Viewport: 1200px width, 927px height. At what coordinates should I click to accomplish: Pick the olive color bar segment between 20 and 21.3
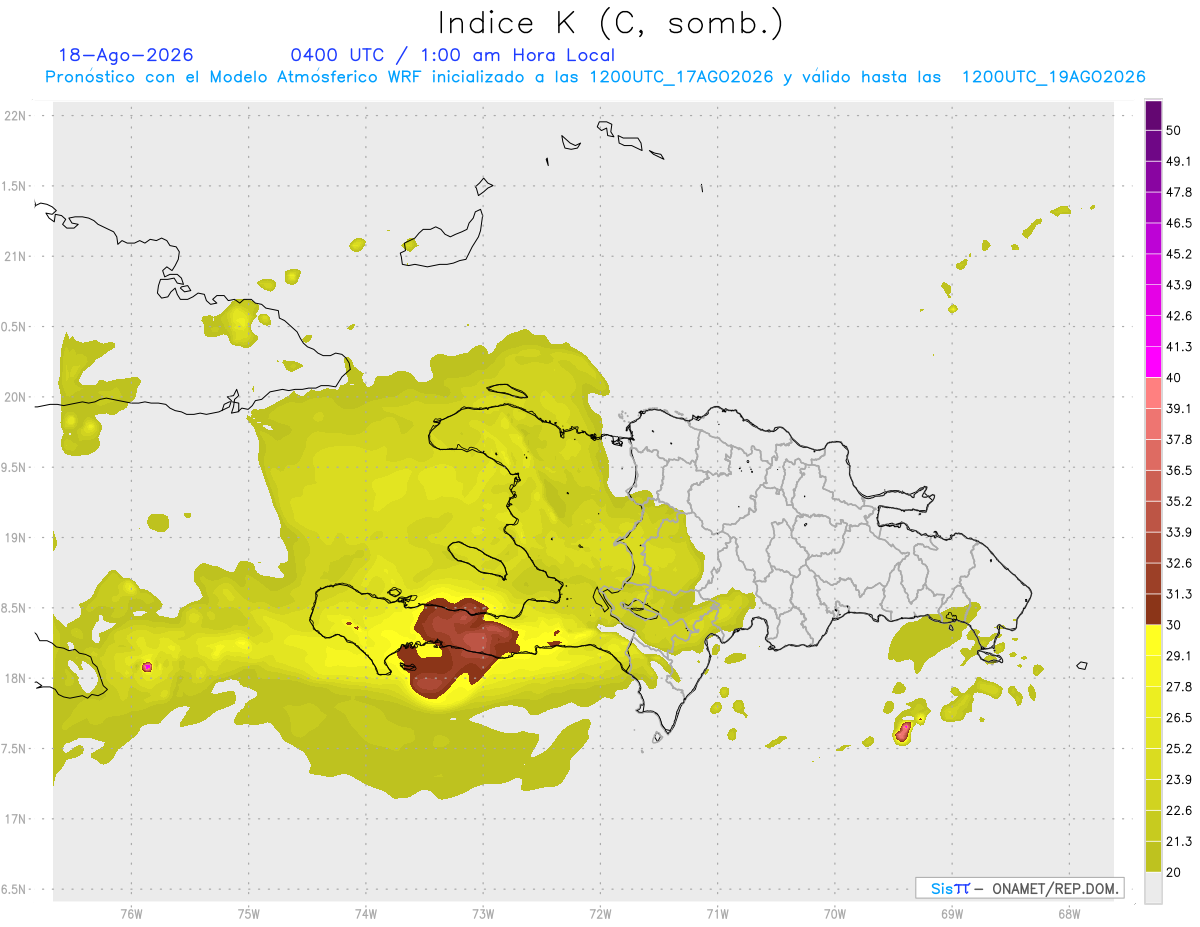click(x=1153, y=856)
